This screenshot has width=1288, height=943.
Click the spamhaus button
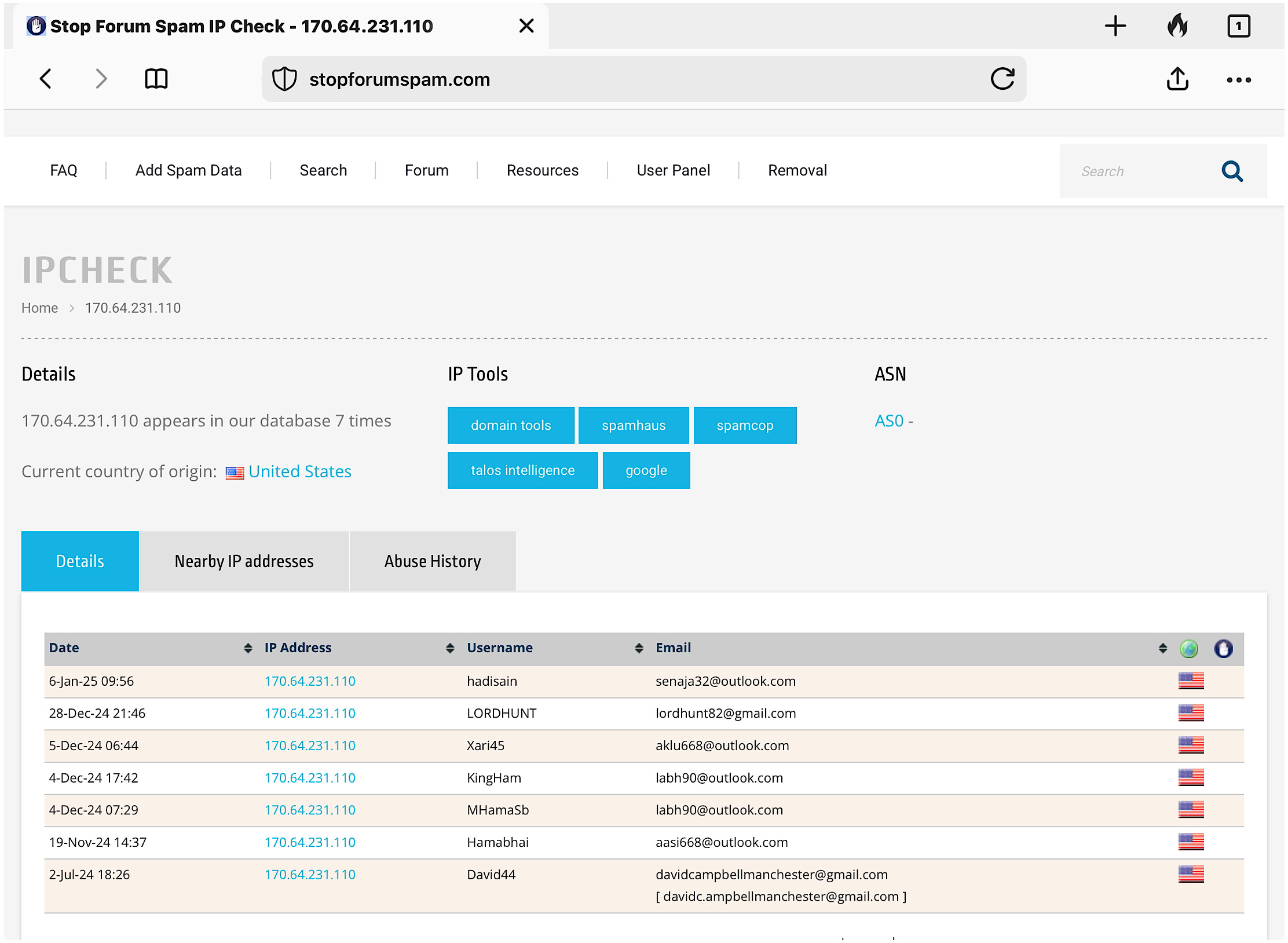[x=634, y=426]
